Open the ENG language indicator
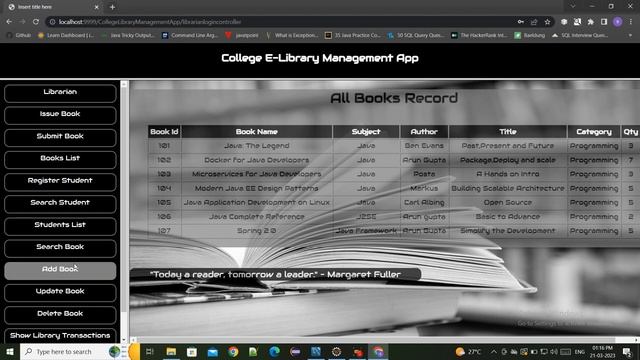640x360 pixels. (580, 351)
